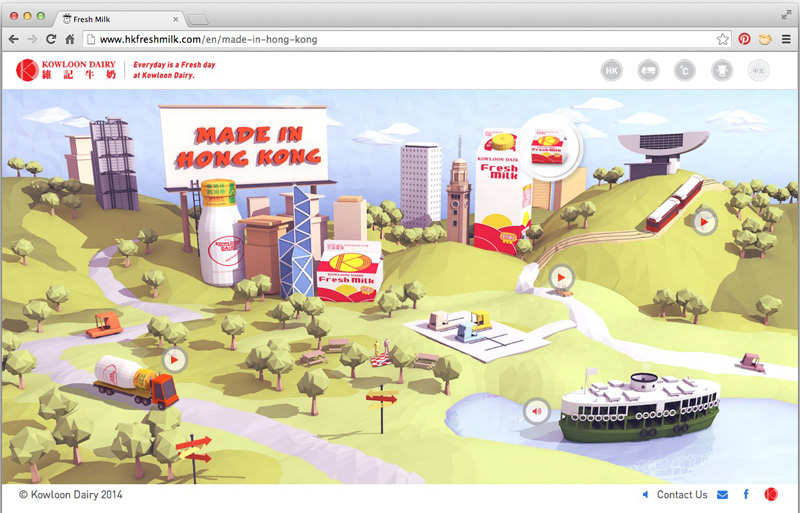The width and height of the screenshot is (800, 513).
Task: Go back to the previous page
Action: point(14,39)
